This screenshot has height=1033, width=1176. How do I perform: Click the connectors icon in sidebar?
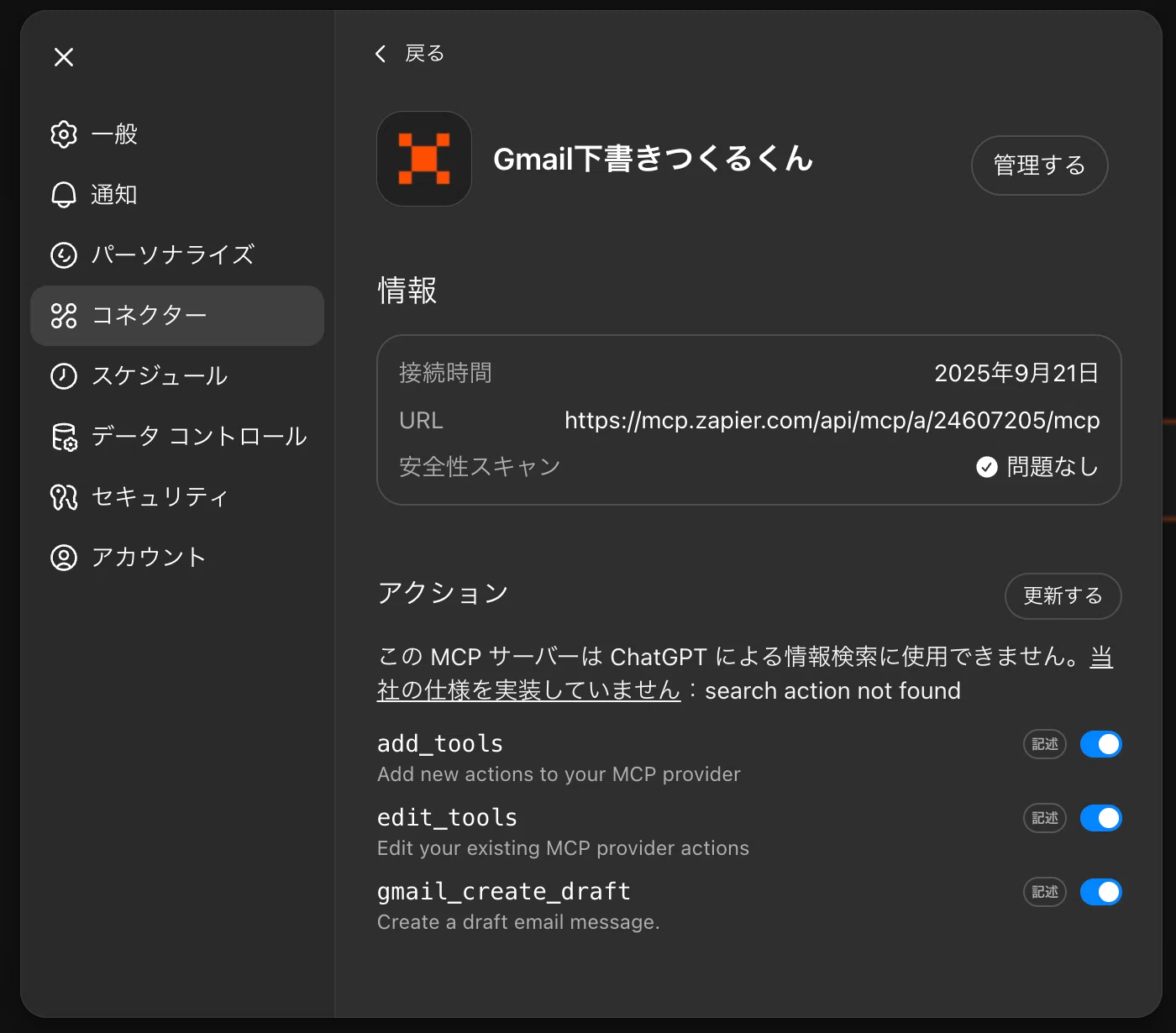[64, 316]
